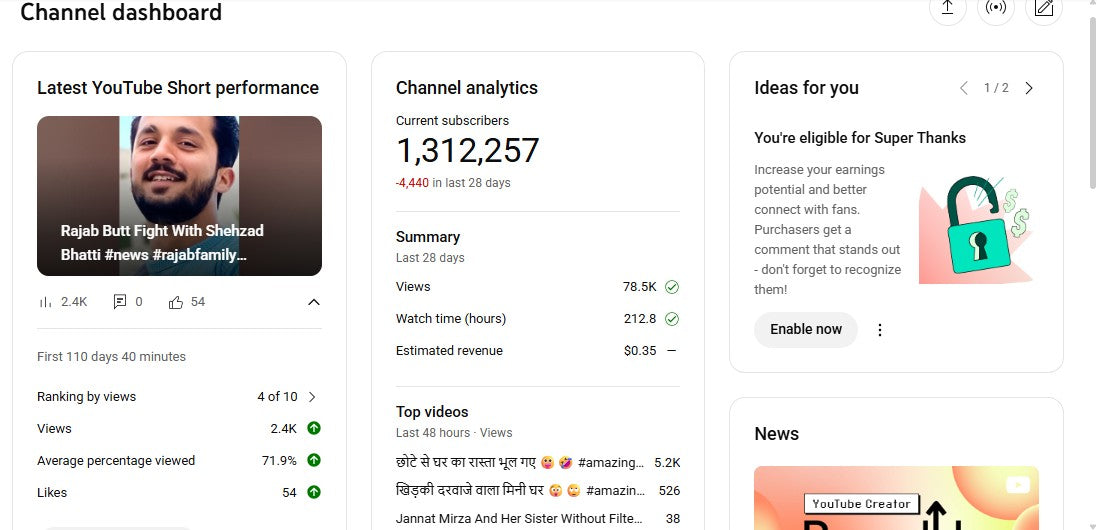Collapse the Short performance details chevron
Viewport: 1097px width, 530px height.
click(313, 302)
